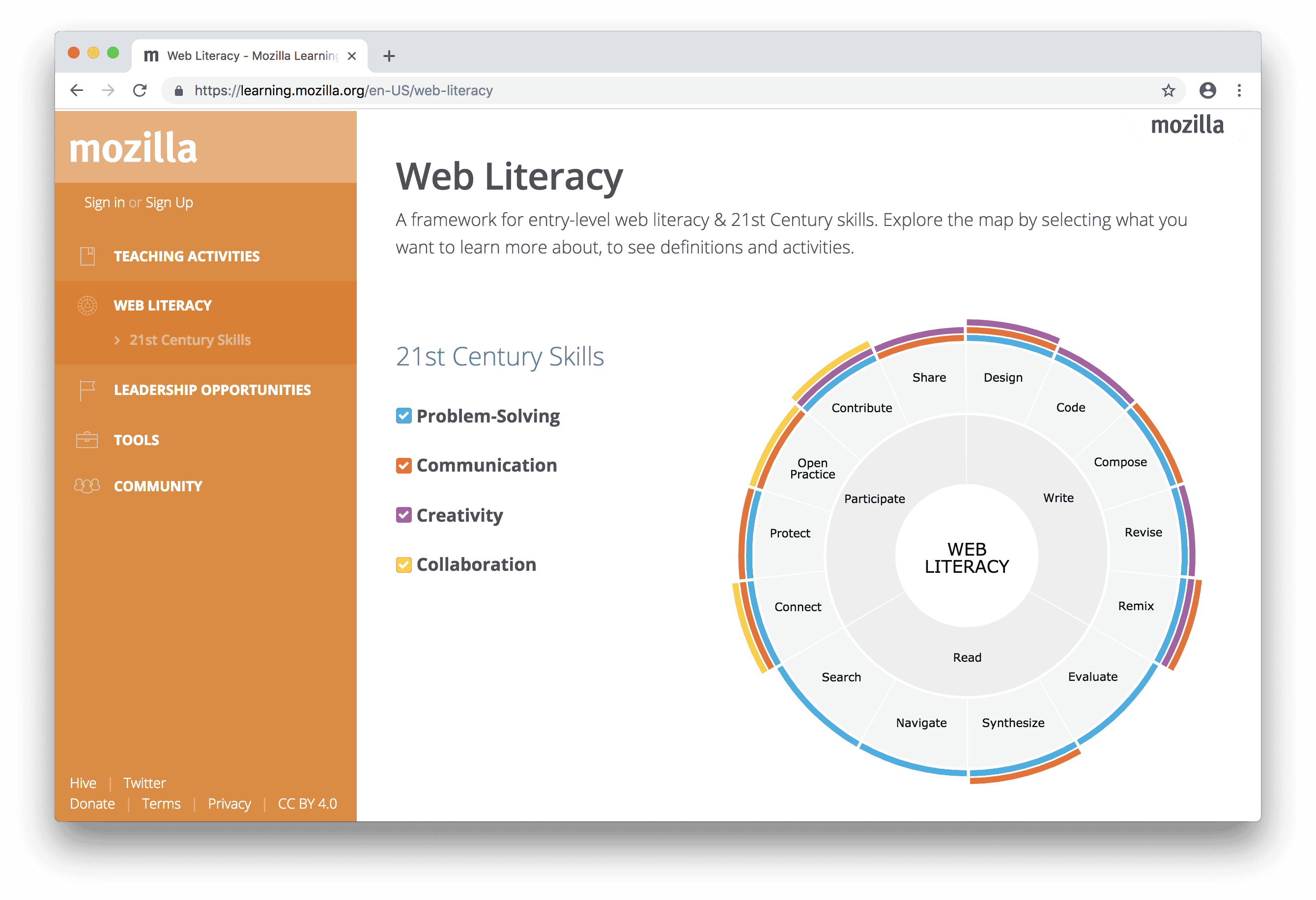This screenshot has width=1316, height=900.
Task: Select the Search skill on the wheel
Action: click(x=841, y=677)
